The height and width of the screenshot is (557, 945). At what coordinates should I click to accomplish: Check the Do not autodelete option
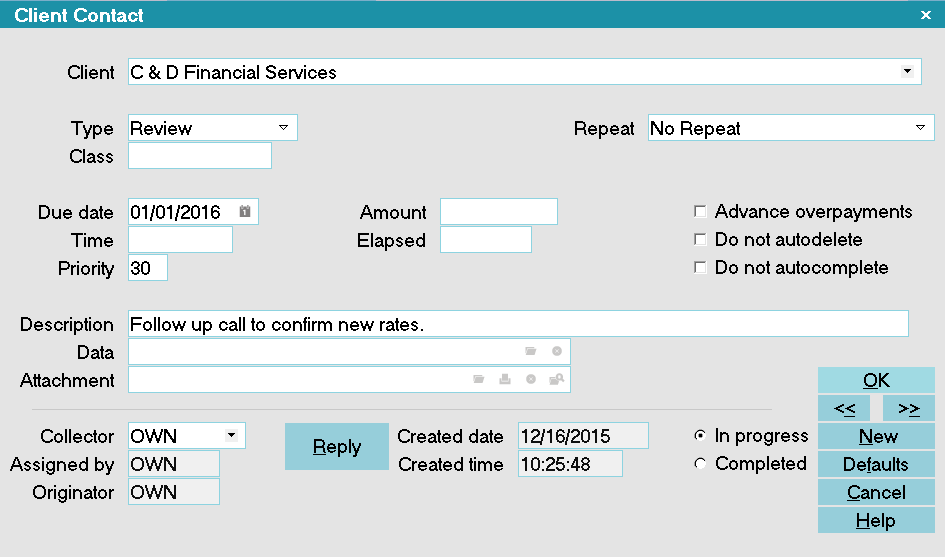pos(700,239)
